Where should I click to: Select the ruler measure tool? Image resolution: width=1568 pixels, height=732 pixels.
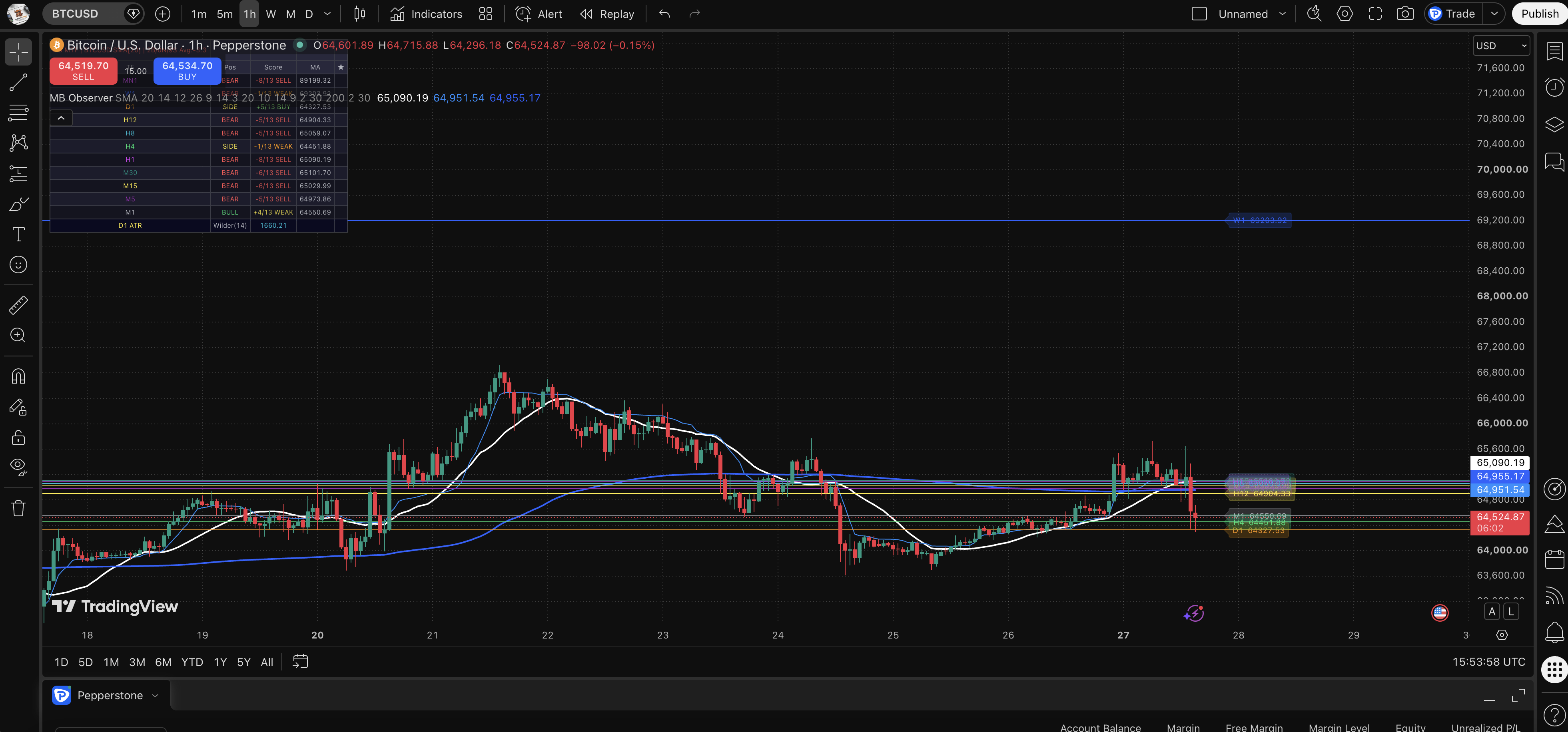(18, 305)
